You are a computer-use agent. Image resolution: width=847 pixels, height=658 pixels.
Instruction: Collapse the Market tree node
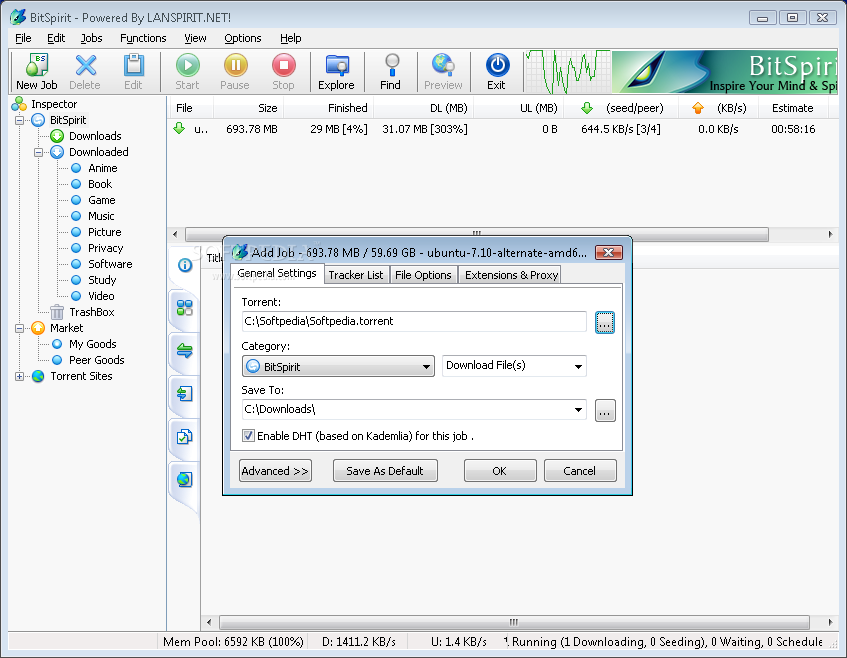(x=19, y=328)
